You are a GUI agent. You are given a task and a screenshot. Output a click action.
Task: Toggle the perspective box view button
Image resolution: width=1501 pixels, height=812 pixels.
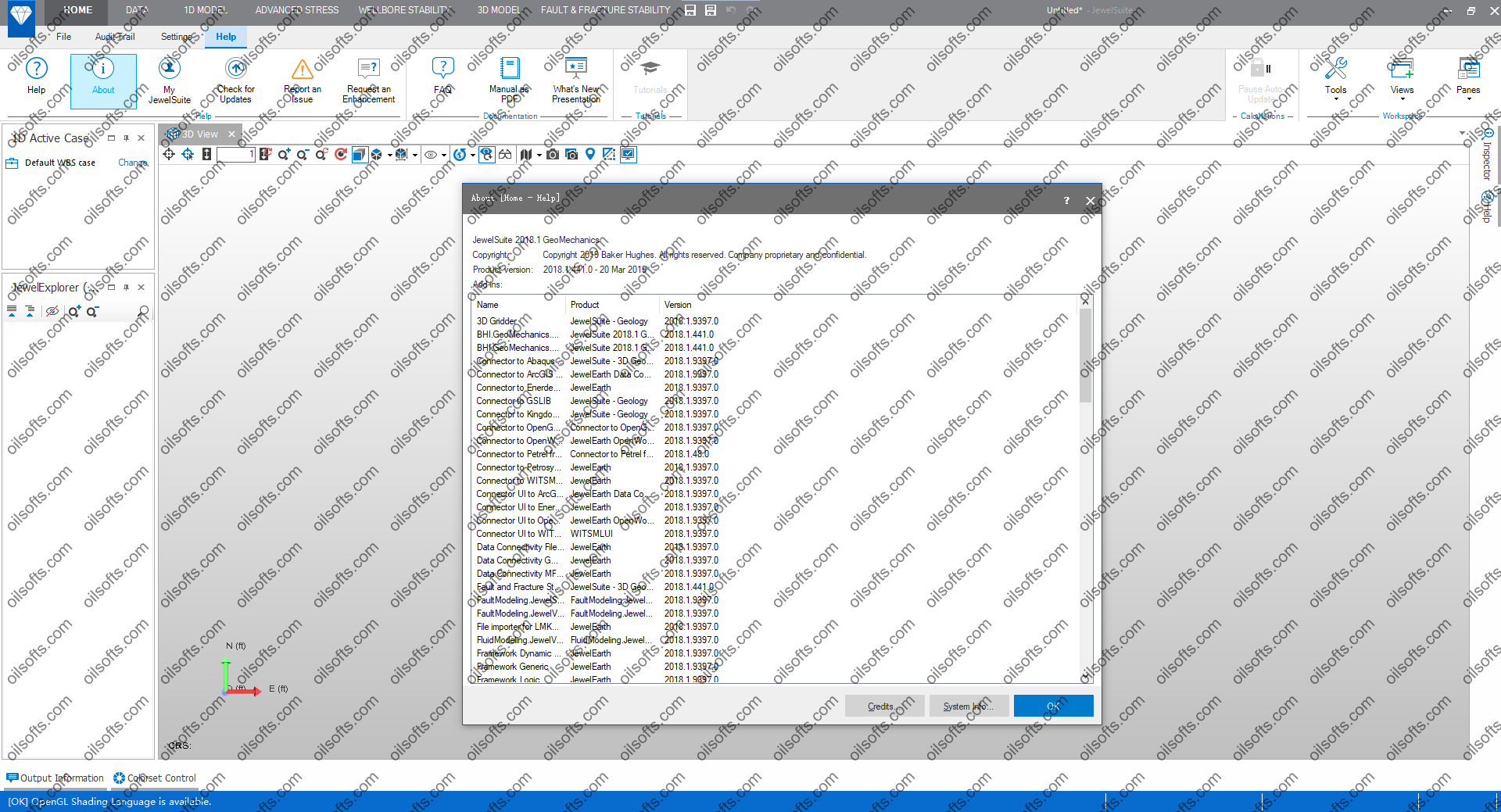(x=359, y=155)
